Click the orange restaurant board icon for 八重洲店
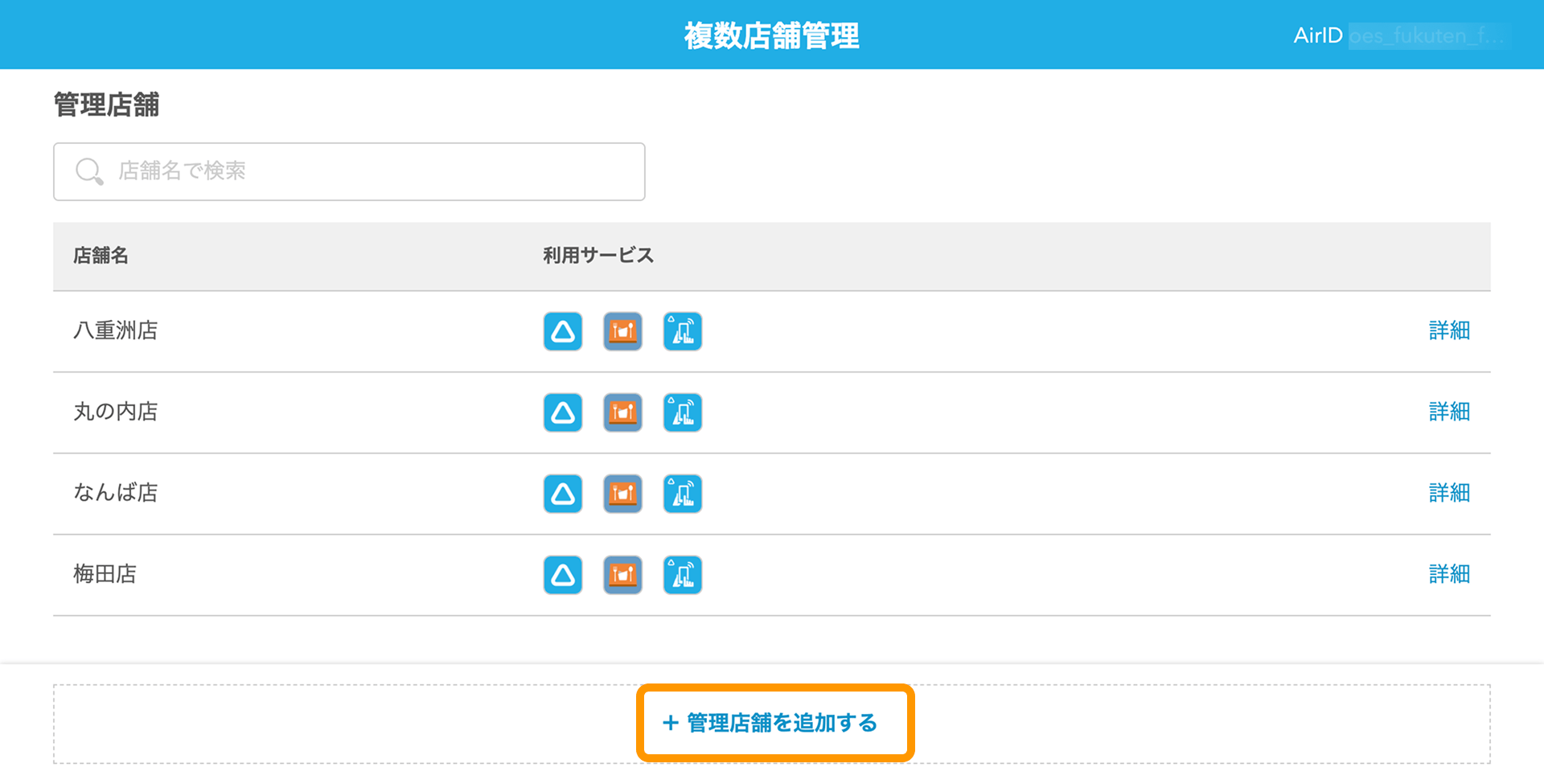 623,331
